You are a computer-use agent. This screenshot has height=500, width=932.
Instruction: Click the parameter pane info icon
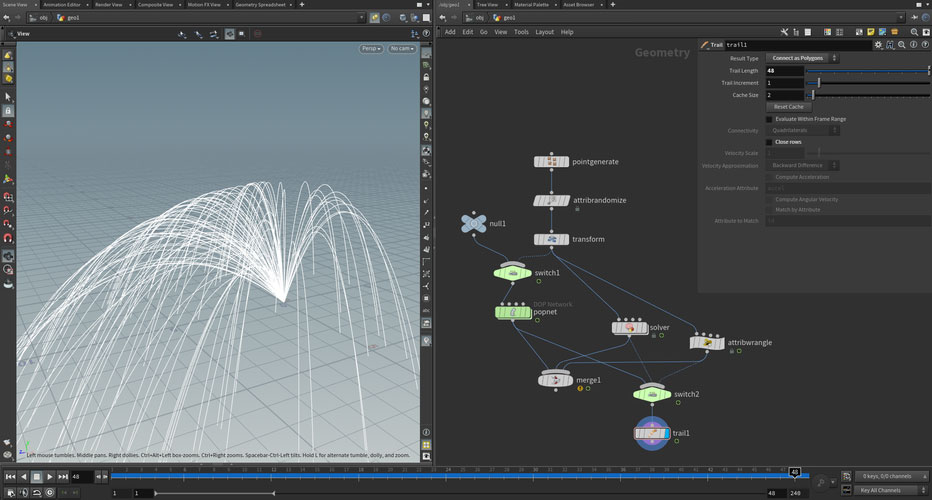pos(913,45)
